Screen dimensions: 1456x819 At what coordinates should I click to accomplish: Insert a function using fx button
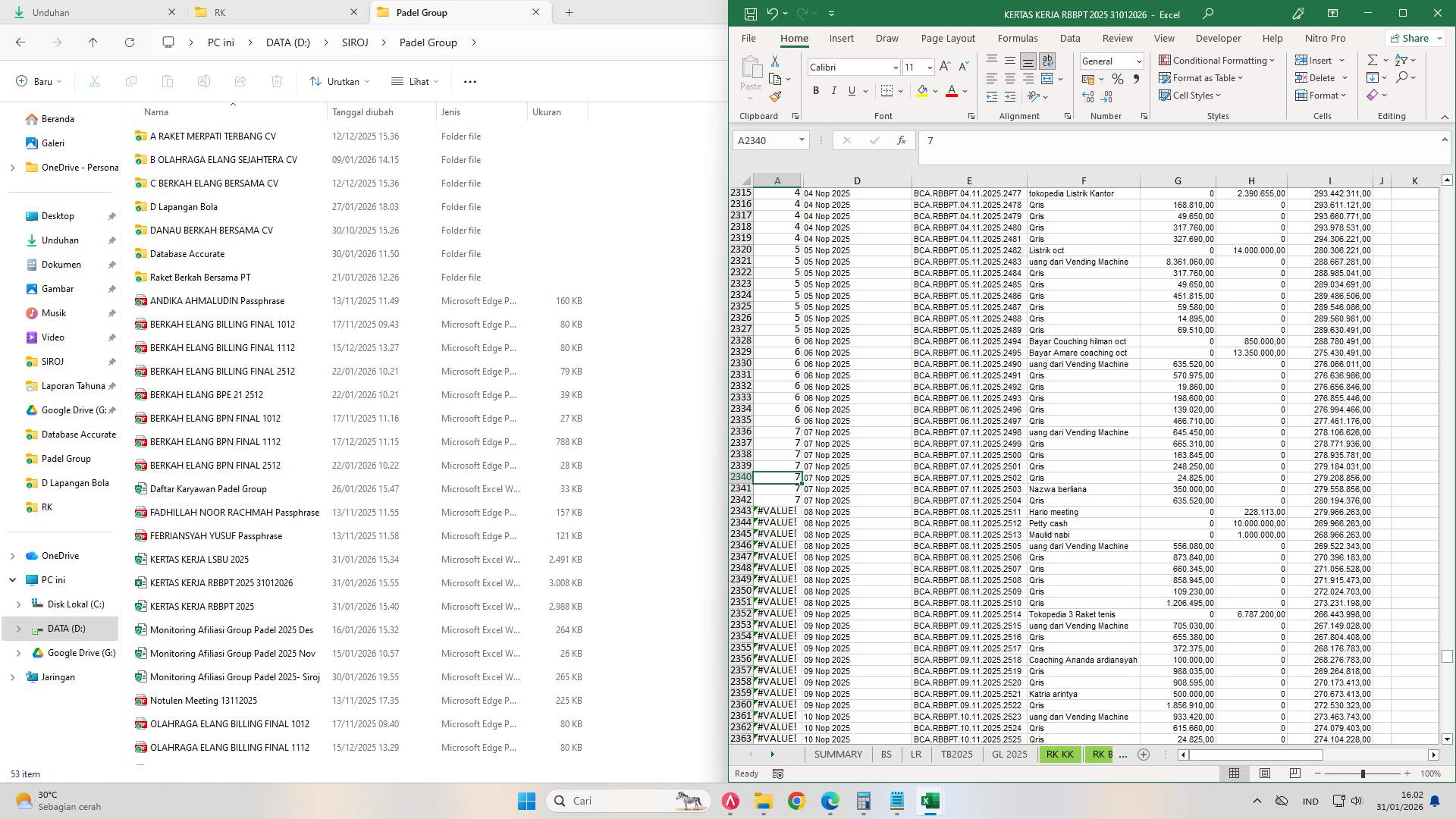point(902,141)
